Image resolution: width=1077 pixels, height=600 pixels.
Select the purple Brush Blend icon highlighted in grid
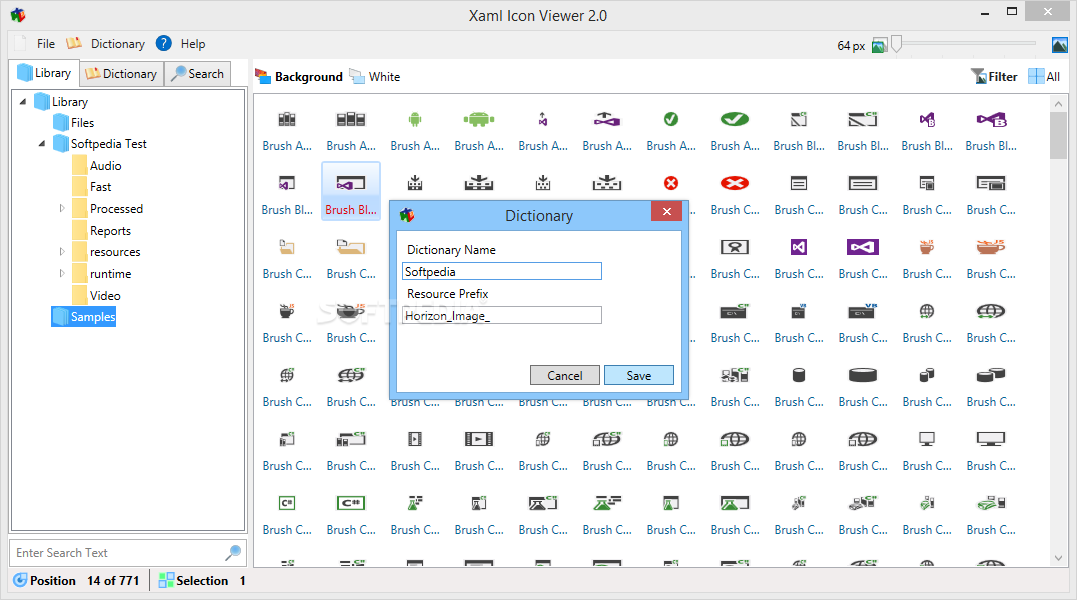point(350,183)
